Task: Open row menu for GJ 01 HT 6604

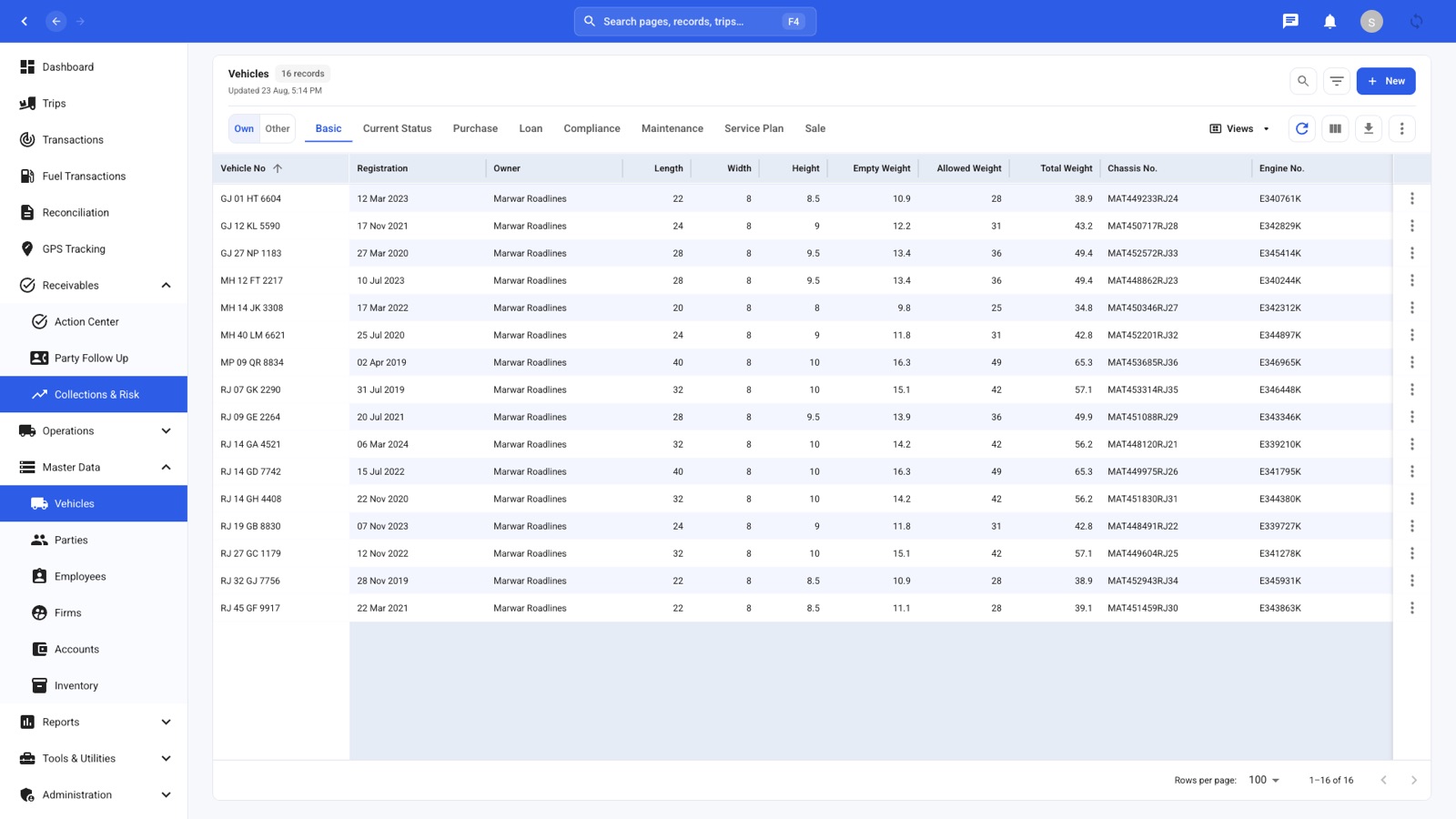Action: pos(1411,198)
